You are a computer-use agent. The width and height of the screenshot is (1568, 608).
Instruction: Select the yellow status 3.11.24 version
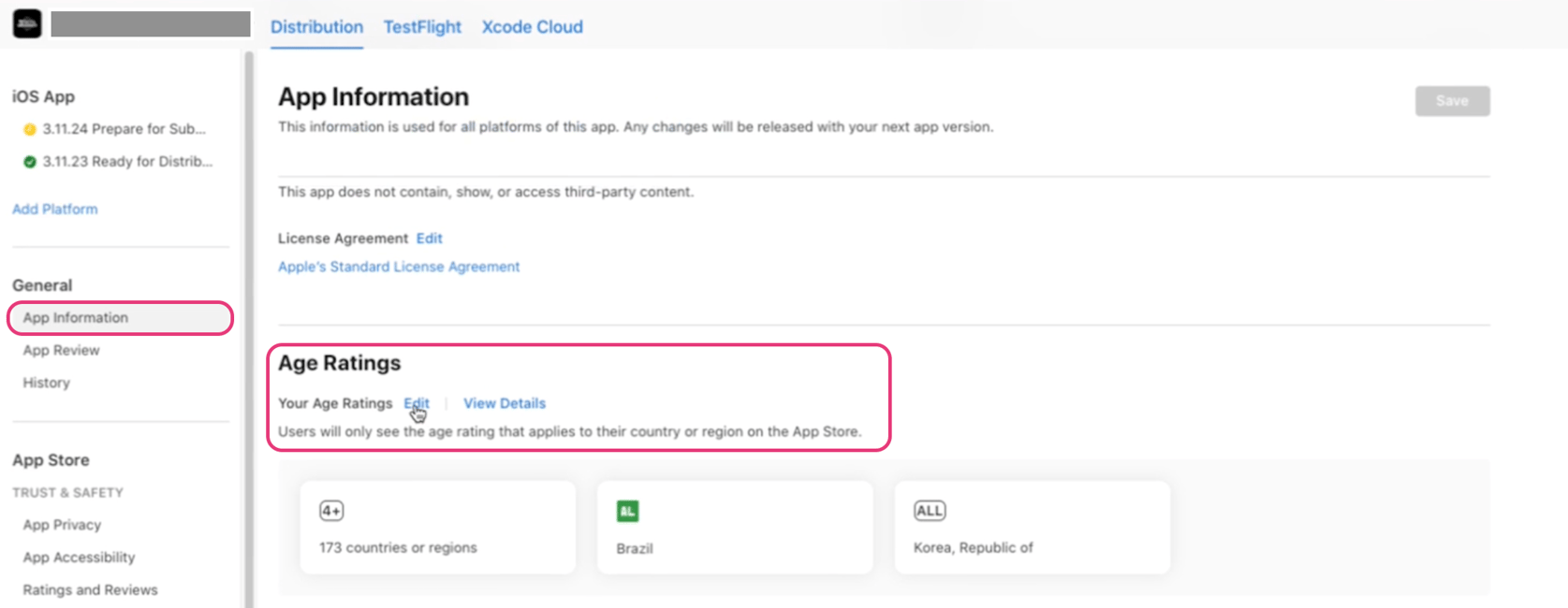[x=115, y=129]
